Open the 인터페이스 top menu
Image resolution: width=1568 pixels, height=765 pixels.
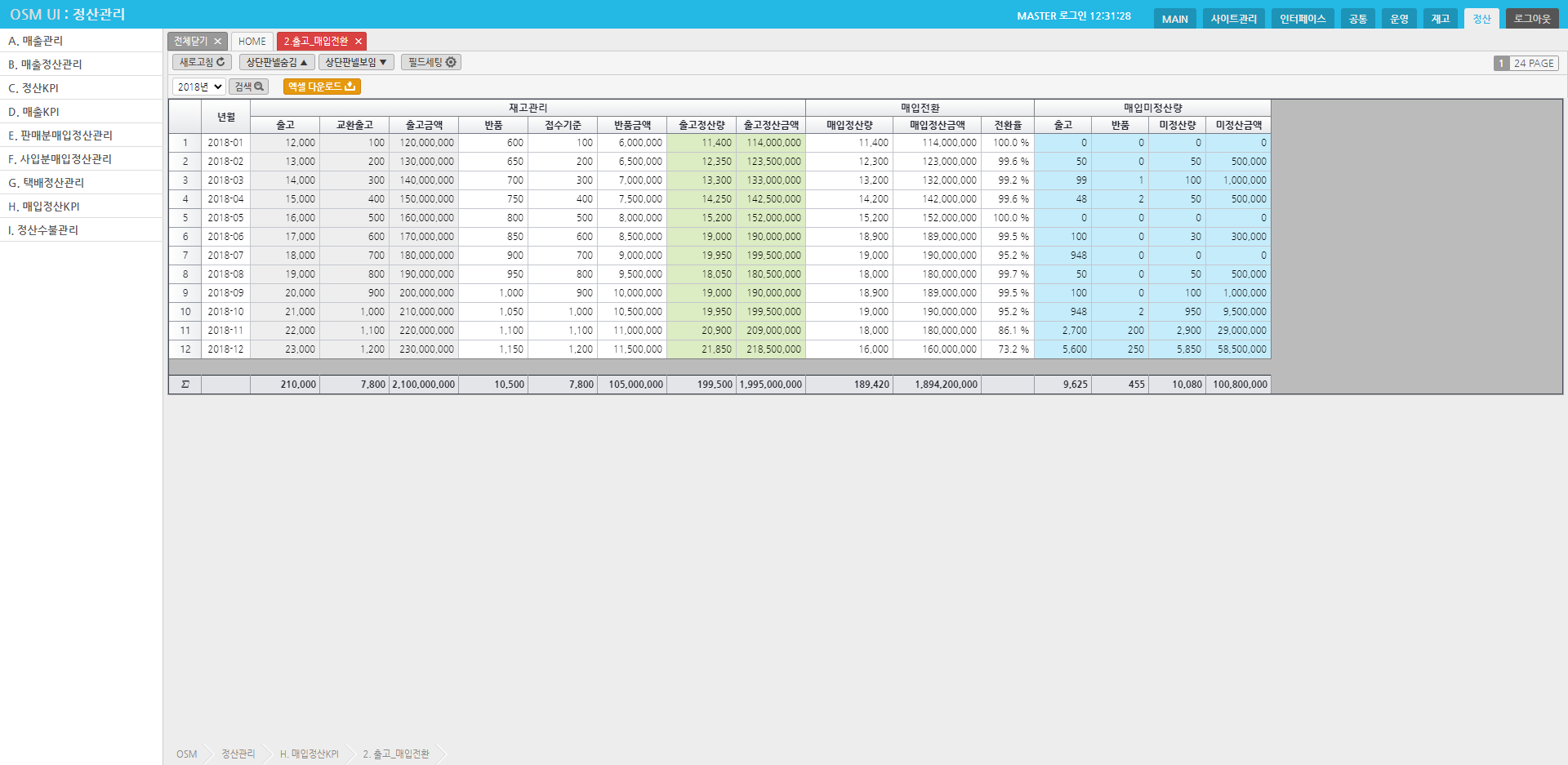click(1303, 19)
